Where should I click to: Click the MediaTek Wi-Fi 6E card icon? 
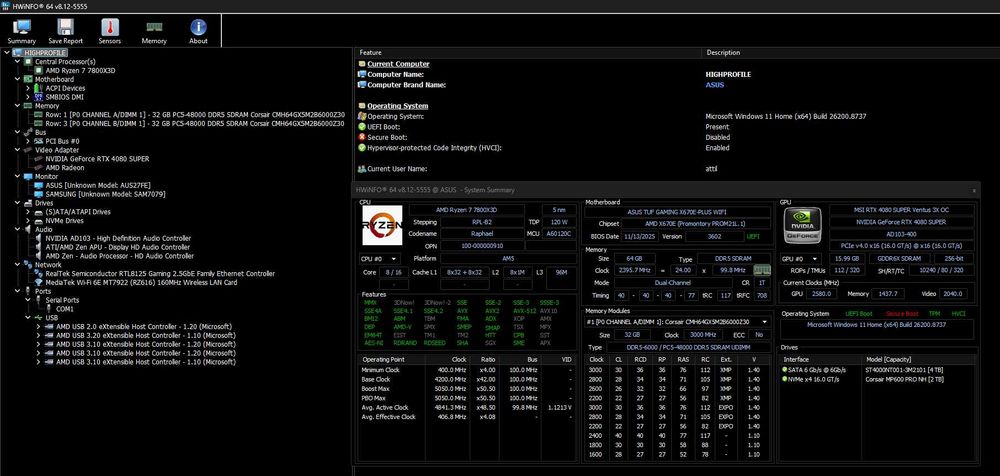[39, 282]
